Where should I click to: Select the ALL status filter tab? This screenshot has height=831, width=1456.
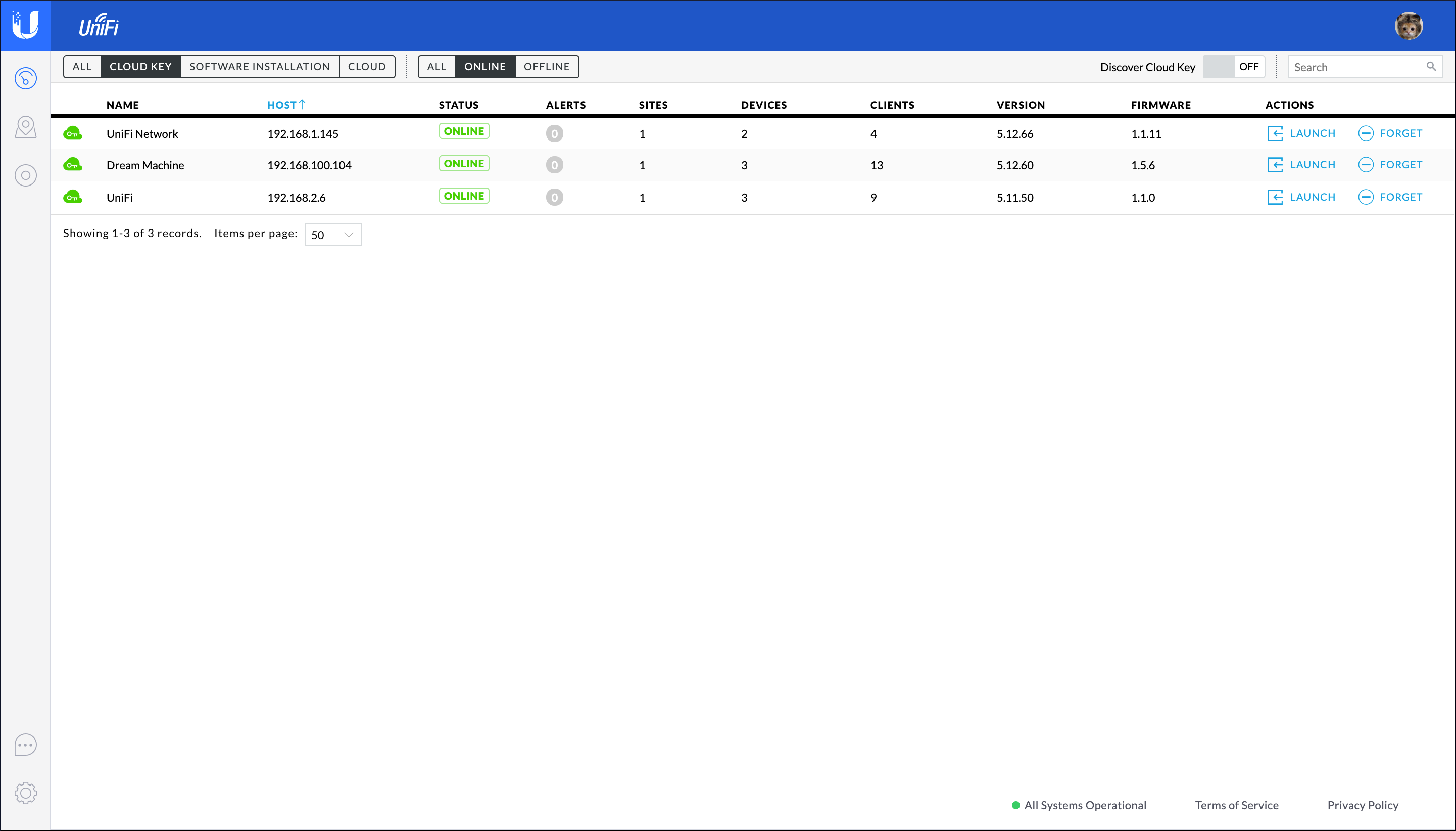[436, 67]
